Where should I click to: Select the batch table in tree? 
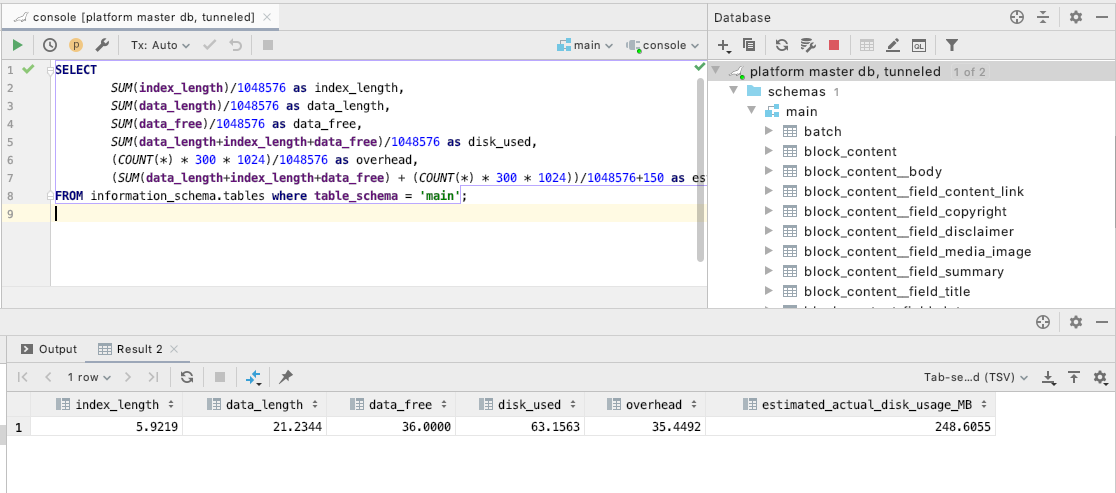[822, 131]
